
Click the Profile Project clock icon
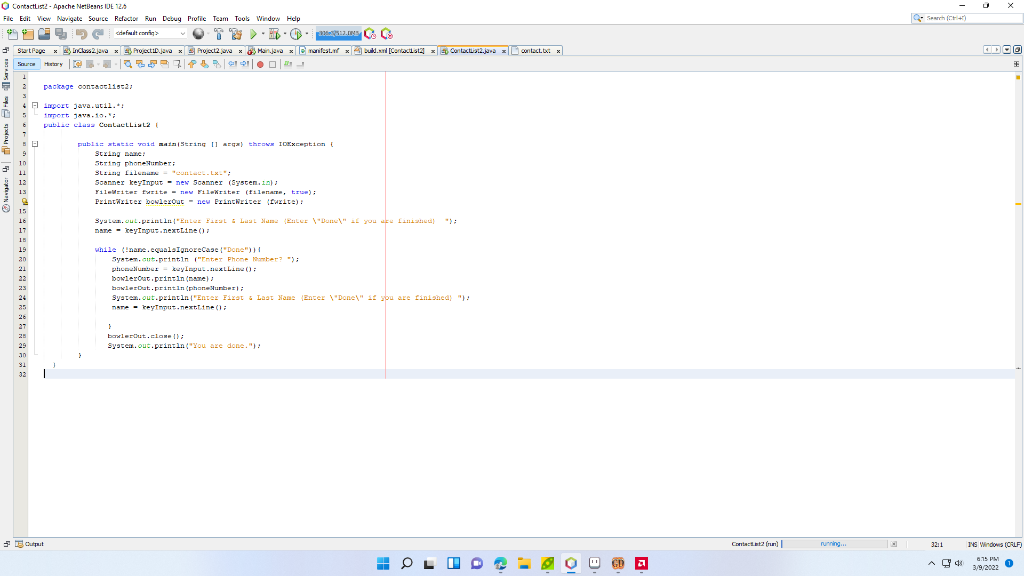point(298,33)
